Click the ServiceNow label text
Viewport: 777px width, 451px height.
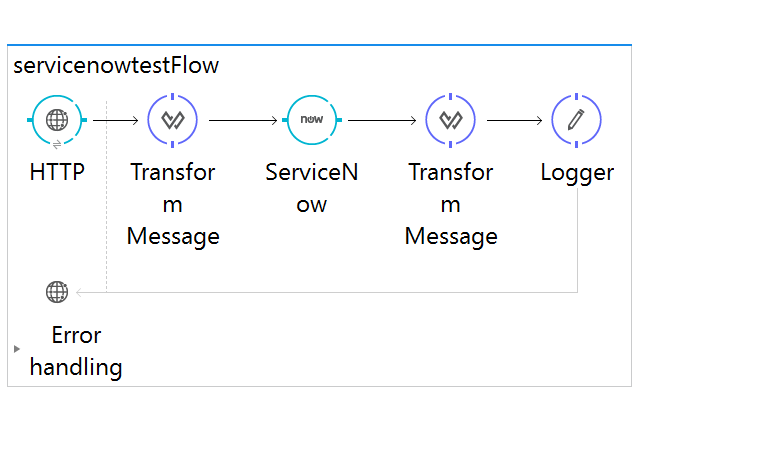[x=312, y=188]
